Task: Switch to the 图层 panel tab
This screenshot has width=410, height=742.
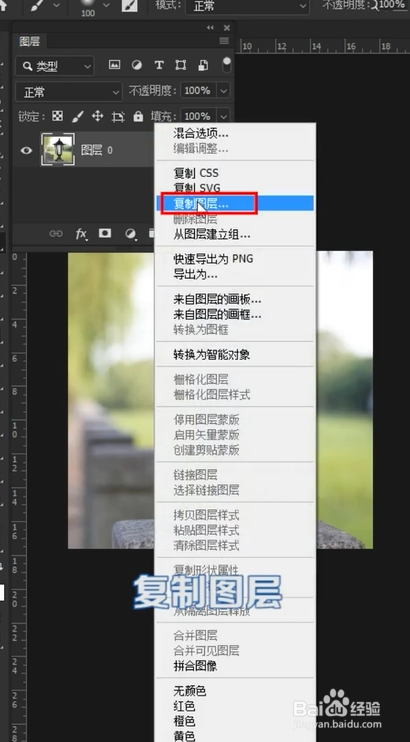Action: click(29, 42)
